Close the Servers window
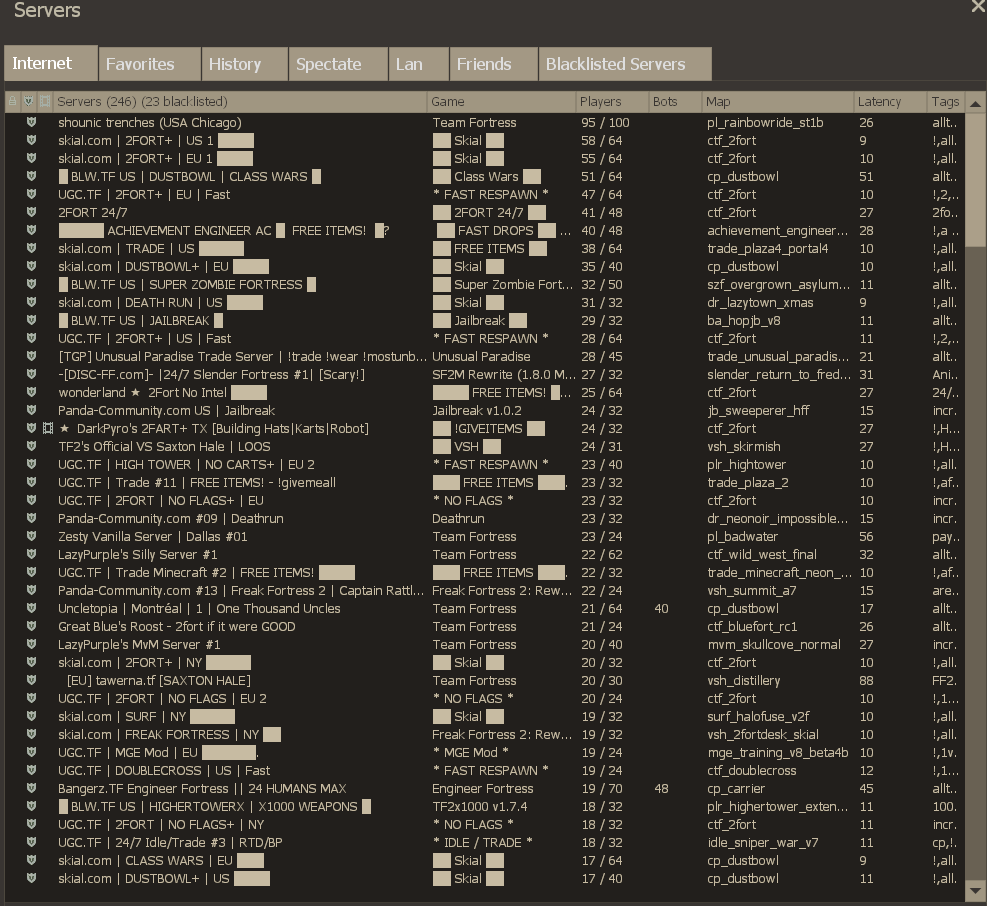The width and height of the screenshot is (987, 906). tap(978, 7)
